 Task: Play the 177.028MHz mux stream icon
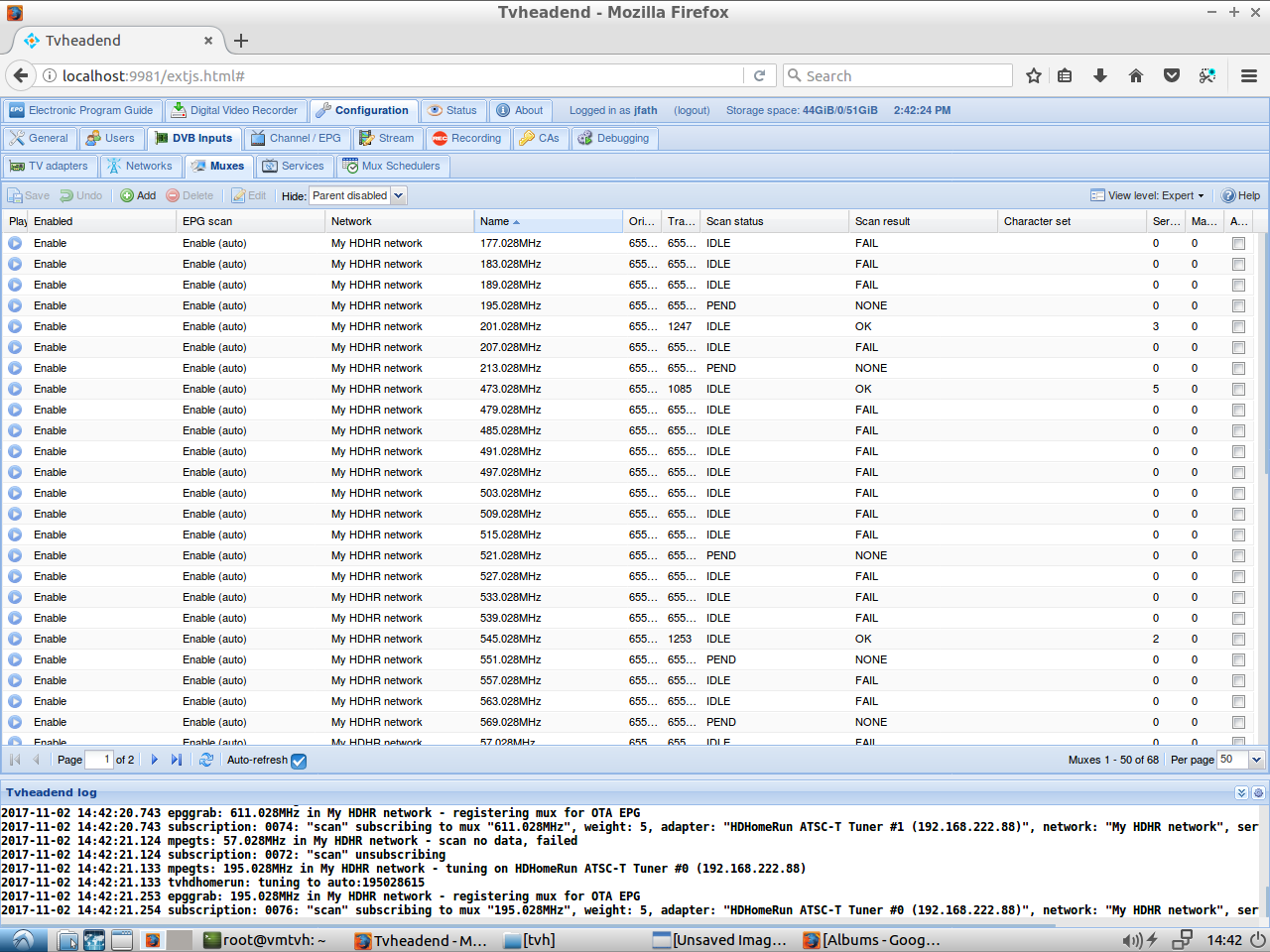coord(14,243)
